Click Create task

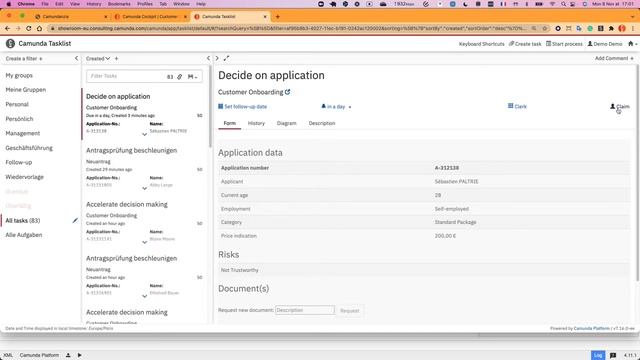(x=525, y=44)
